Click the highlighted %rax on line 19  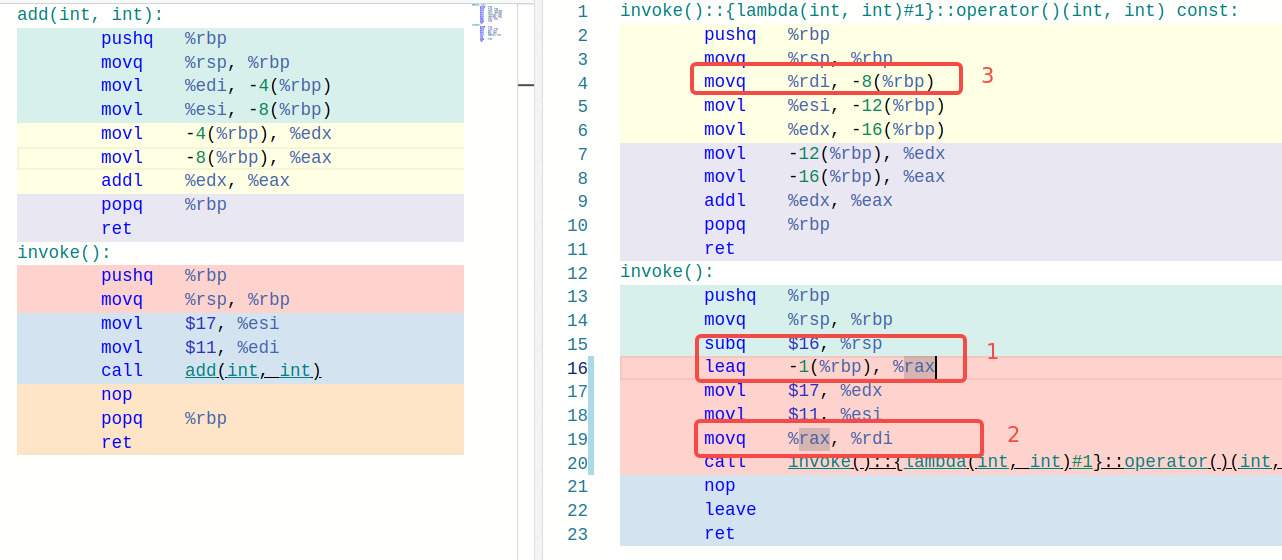tap(813, 438)
